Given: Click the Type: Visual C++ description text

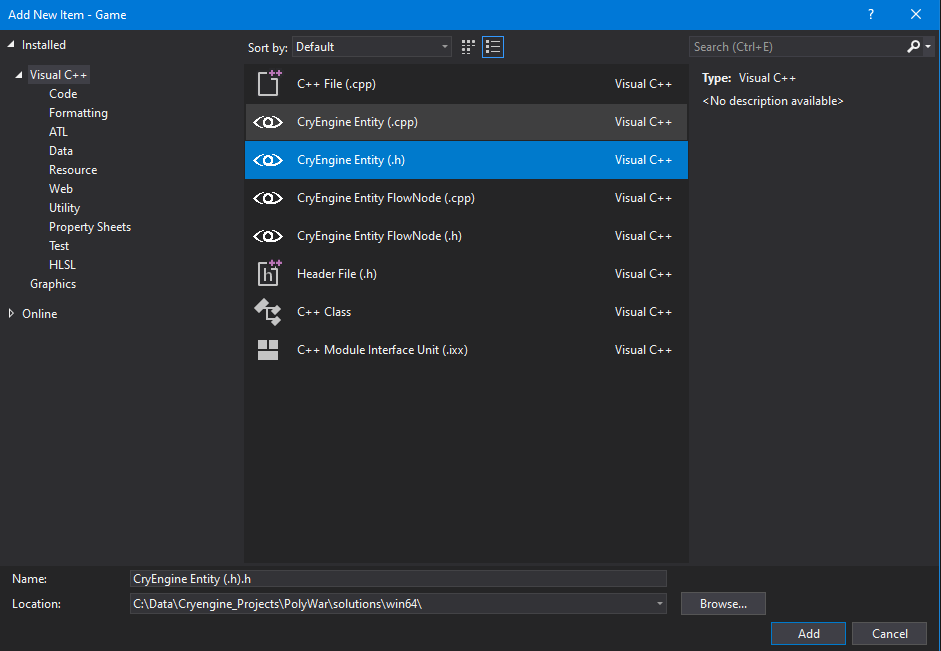Looking at the screenshot, I should point(749,78).
